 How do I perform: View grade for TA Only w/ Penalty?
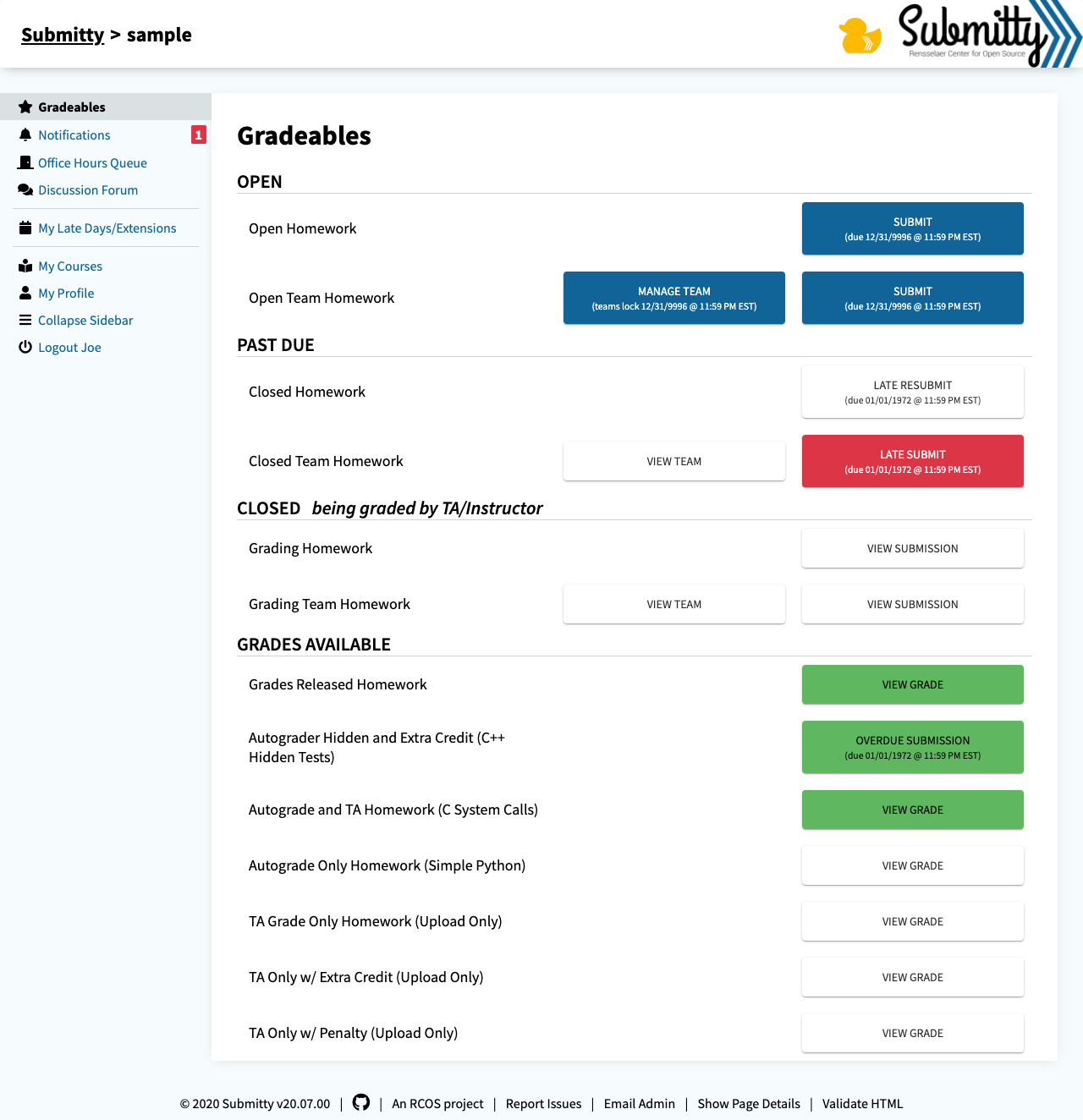pyautogui.click(x=913, y=1033)
